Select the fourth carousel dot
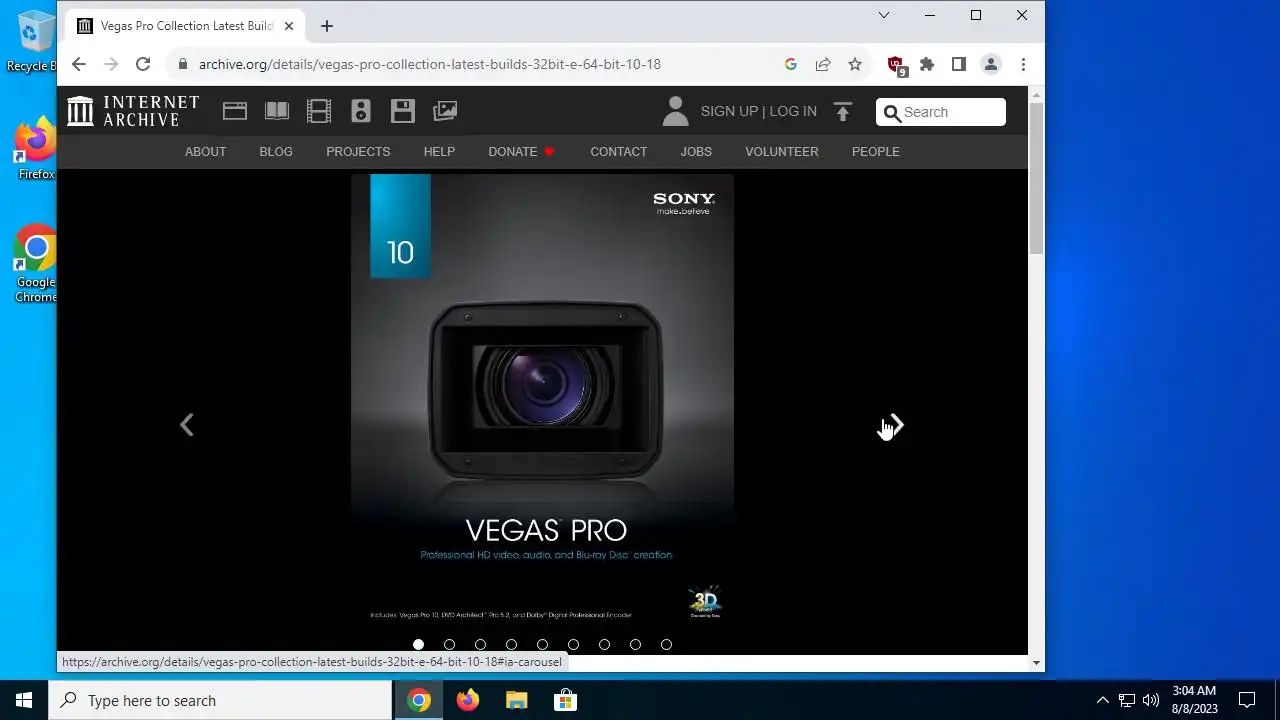This screenshot has width=1280, height=720. 511,645
